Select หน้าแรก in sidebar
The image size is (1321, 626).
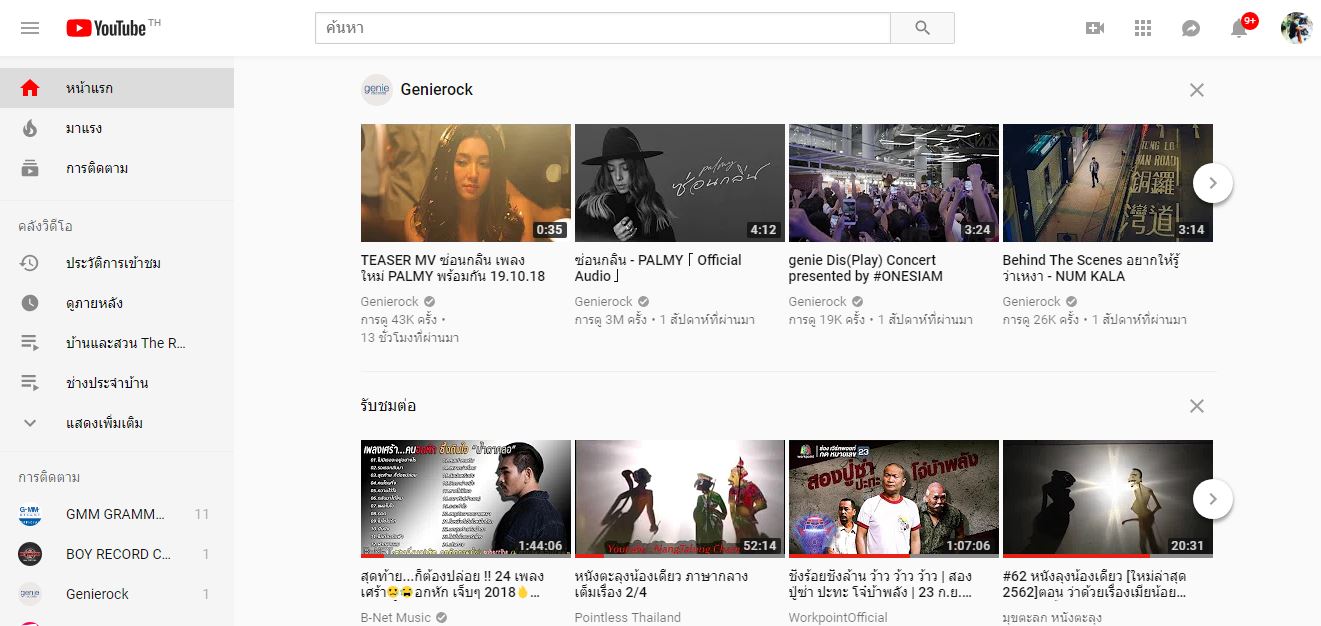click(117, 88)
